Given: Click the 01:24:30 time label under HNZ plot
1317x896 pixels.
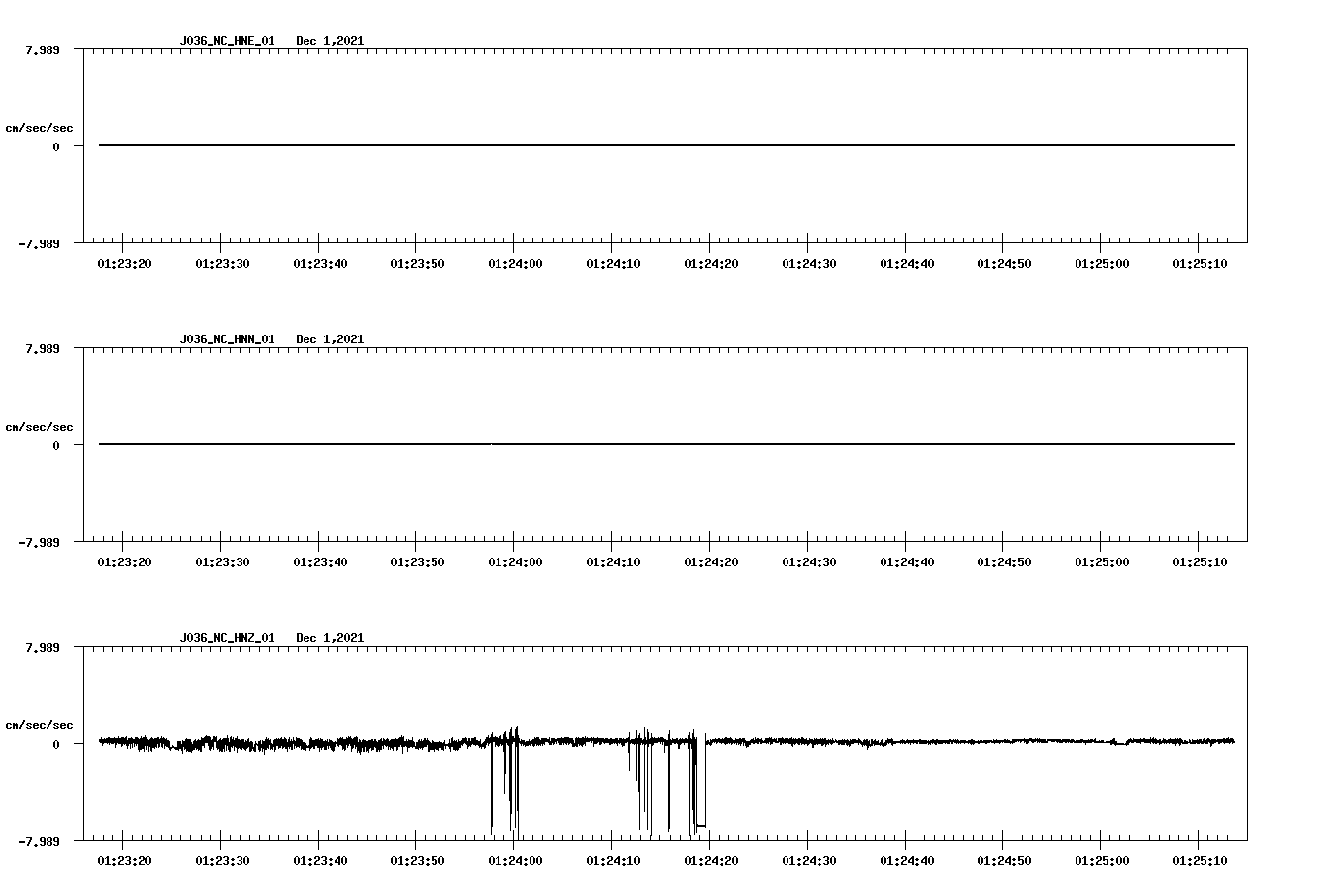Looking at the screenshot, I should click(809, 861).
